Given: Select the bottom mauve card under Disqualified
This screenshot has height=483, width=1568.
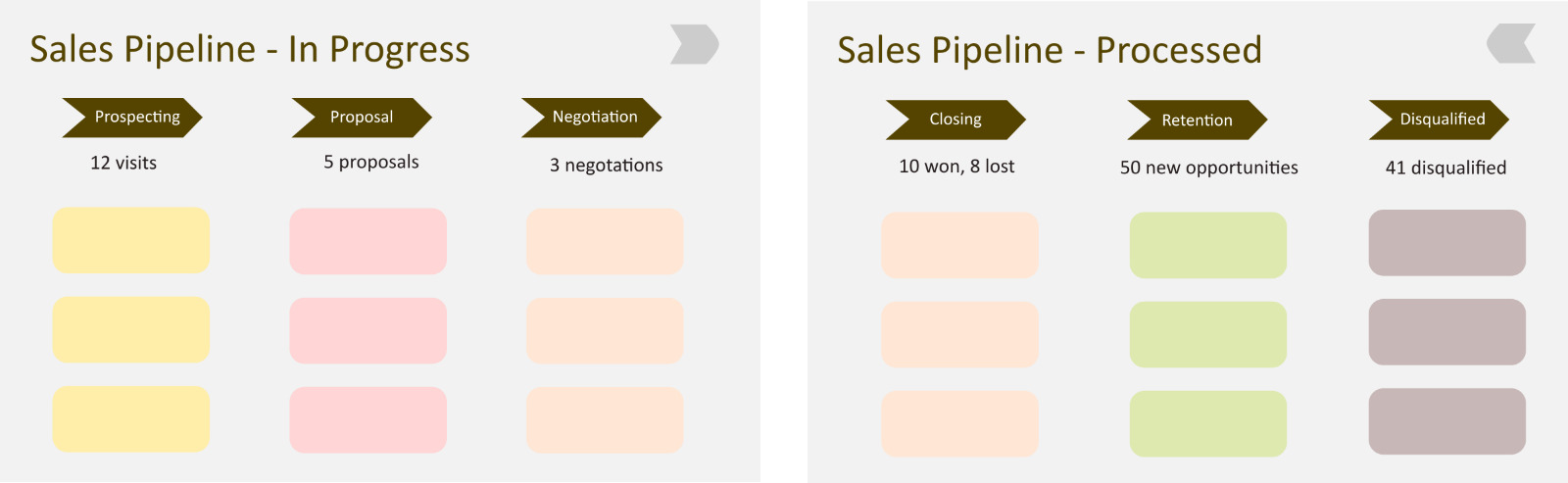Looking at the screenshot, I should tap(1446, 421).
